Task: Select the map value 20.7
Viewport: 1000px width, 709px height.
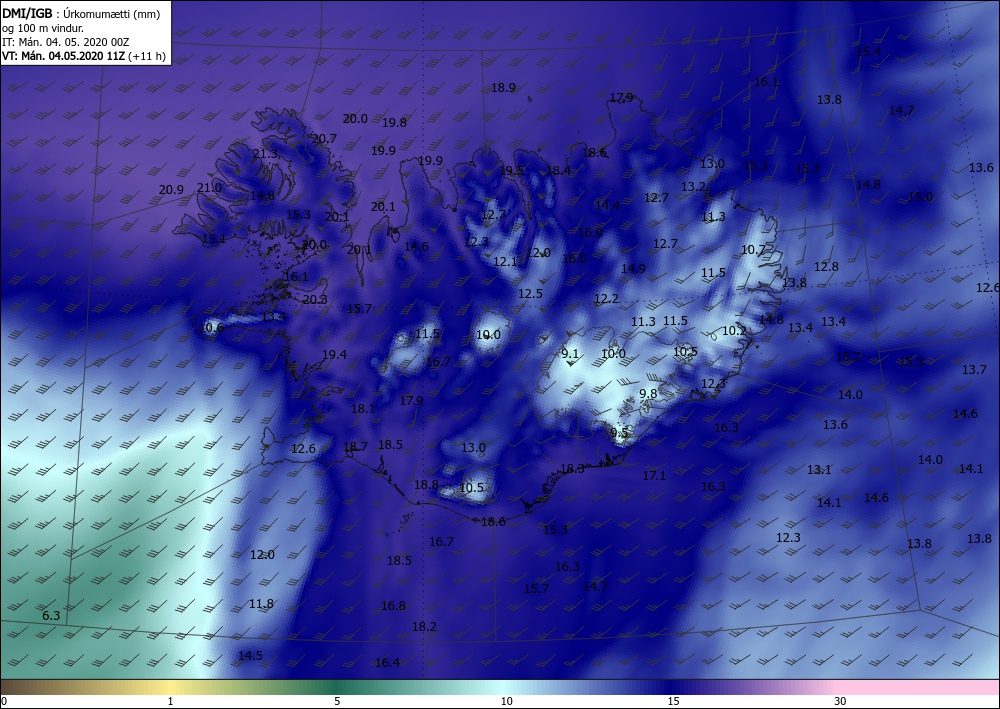Action: 324,138
